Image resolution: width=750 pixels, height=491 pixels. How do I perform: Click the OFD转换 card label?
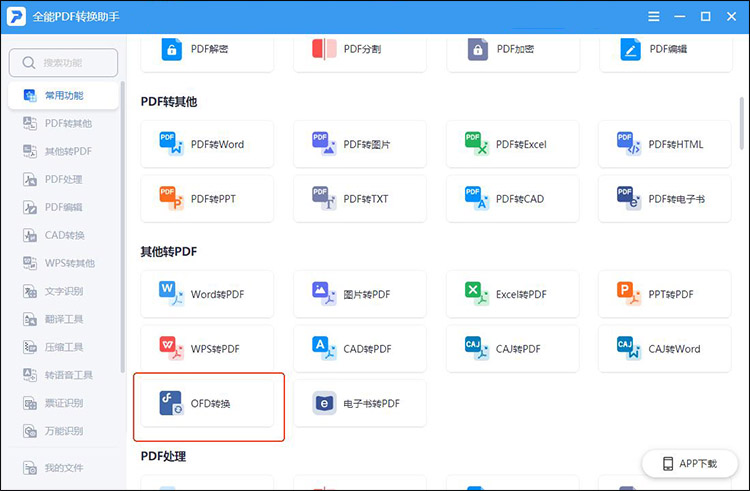pyautogui.click(x=210, y=404)
